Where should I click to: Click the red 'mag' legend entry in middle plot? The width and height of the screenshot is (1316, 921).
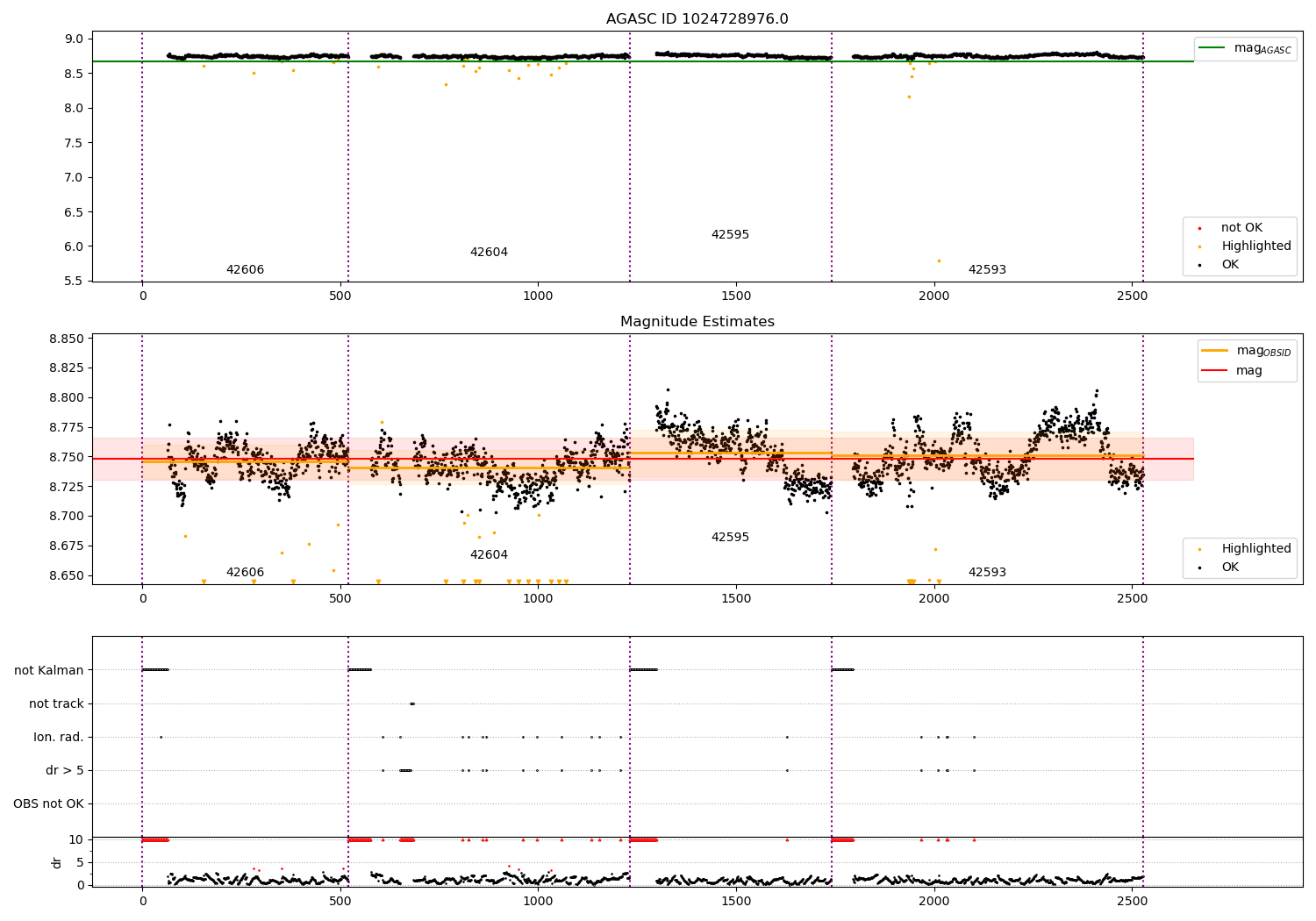1234,371
